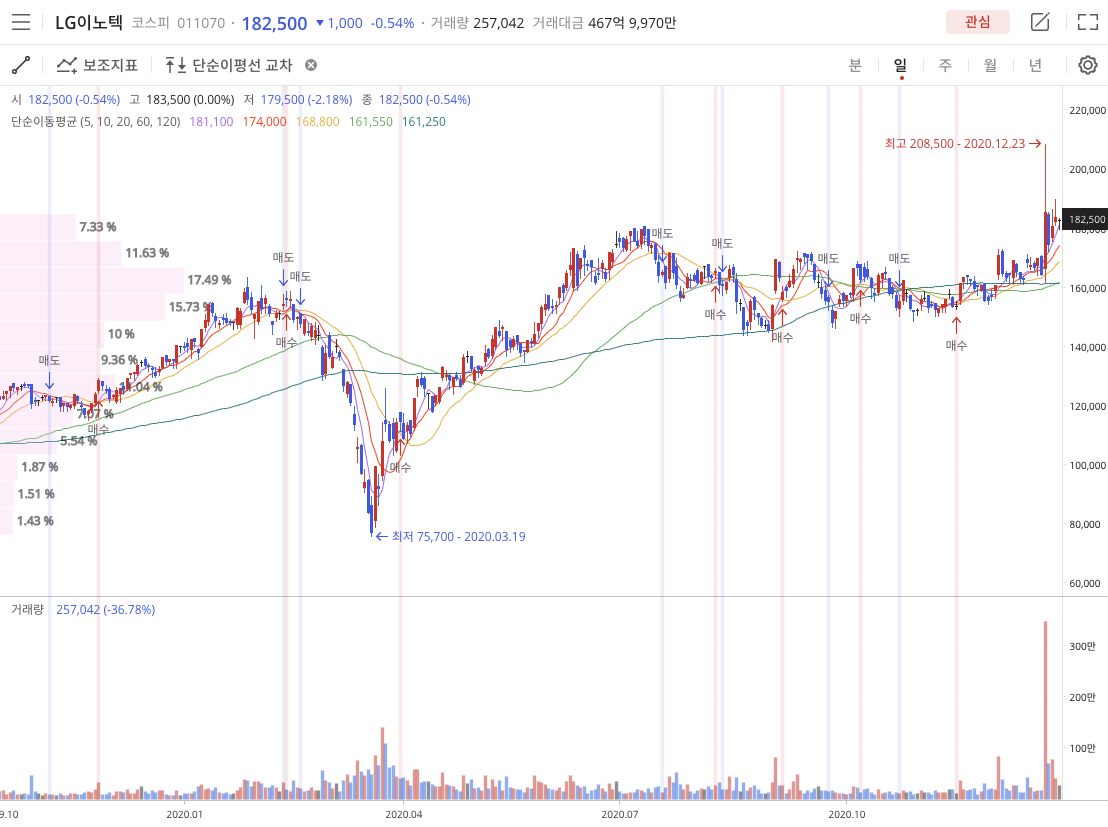Click the 1.43 % volume profile label
Viewport: 1108px width, 827px height.
click(x=35, y=521)
